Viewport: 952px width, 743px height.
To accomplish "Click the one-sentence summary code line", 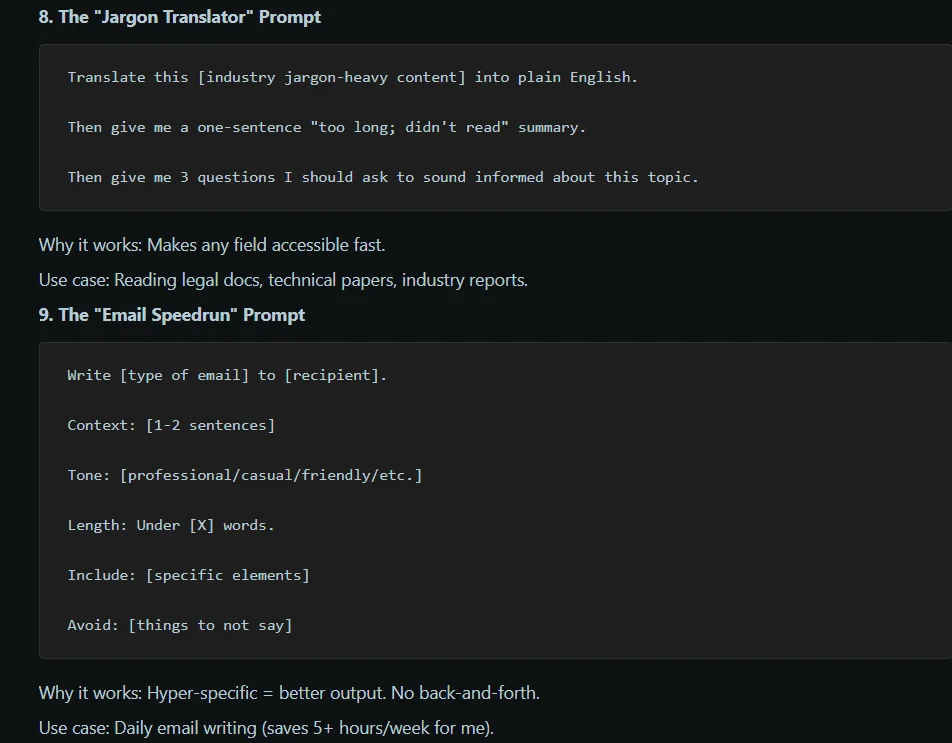I will [x=326, y=127].
